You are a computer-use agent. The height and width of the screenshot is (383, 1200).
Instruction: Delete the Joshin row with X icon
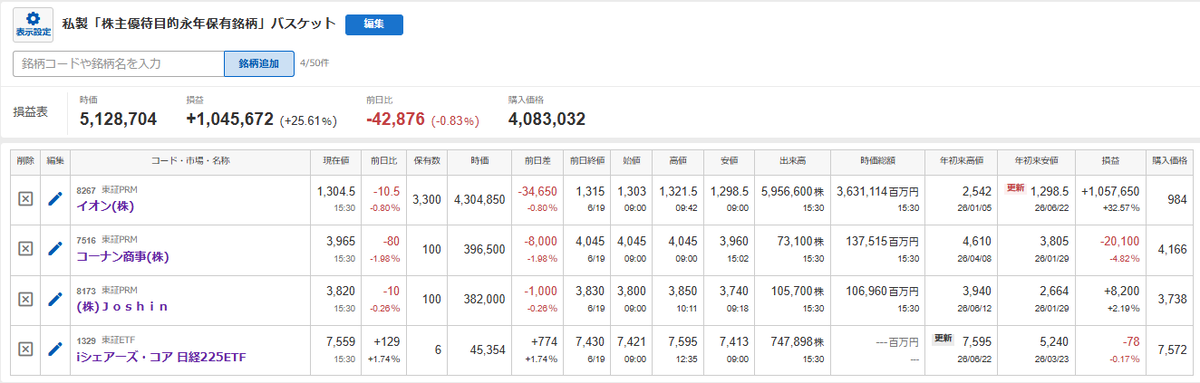click(26, 299)
